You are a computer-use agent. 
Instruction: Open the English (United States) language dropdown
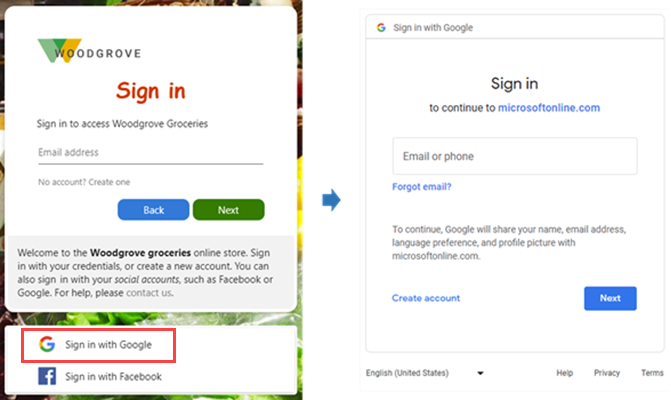tap(480, 373)
